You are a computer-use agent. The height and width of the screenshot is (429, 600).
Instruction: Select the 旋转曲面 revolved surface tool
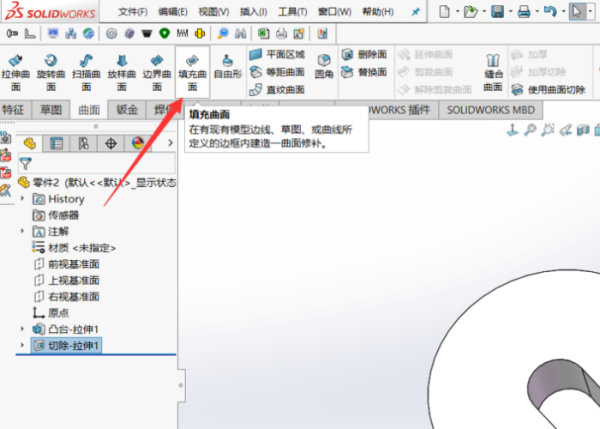click(51, 72)
